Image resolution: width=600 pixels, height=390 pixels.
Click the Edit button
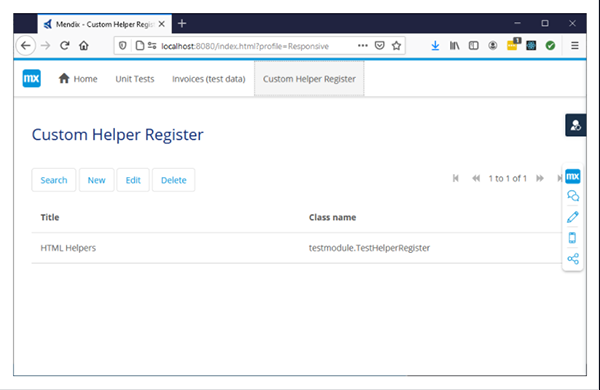click(133, 180)
